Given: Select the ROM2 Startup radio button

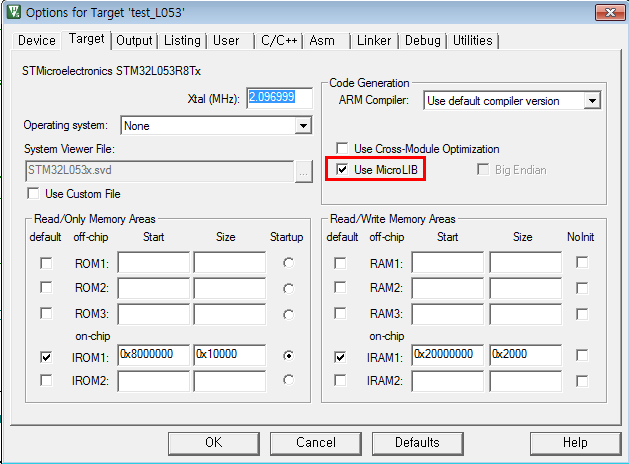Looking at the screenshot, I should pos(288,288).
